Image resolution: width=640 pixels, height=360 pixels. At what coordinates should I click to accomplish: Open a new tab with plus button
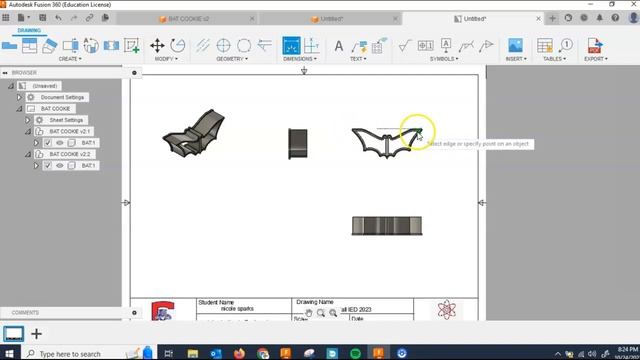552,18
